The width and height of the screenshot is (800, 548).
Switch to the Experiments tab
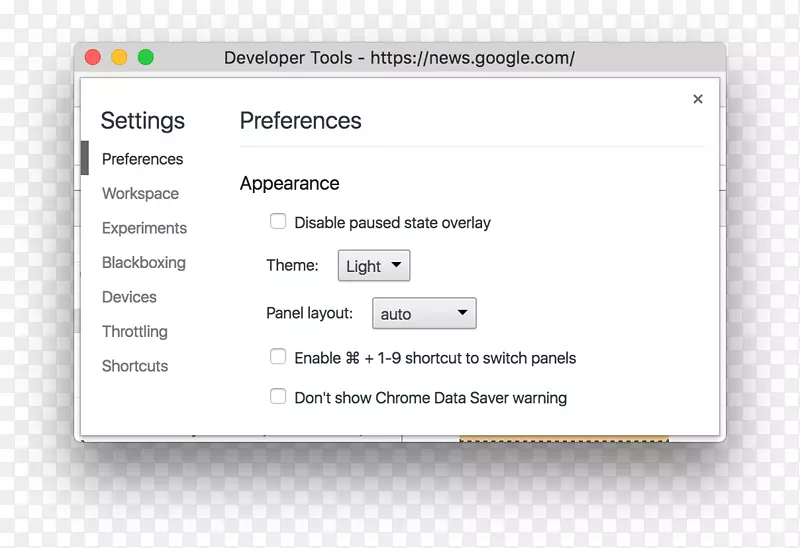pos(144,228)
